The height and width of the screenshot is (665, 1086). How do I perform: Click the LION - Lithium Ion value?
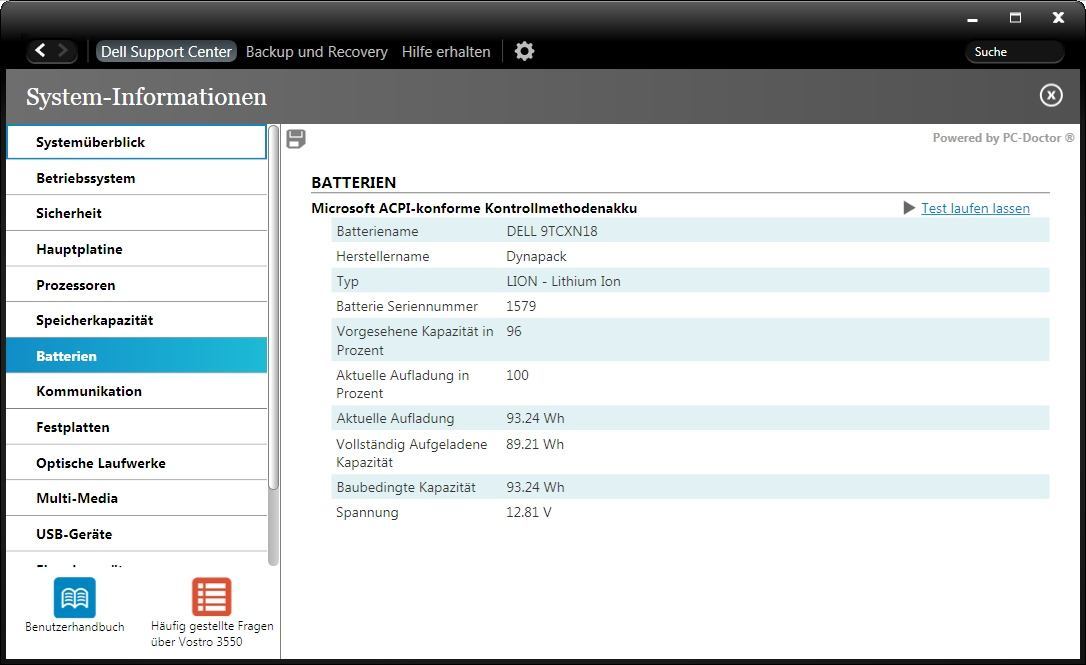(x=563, y=281)
